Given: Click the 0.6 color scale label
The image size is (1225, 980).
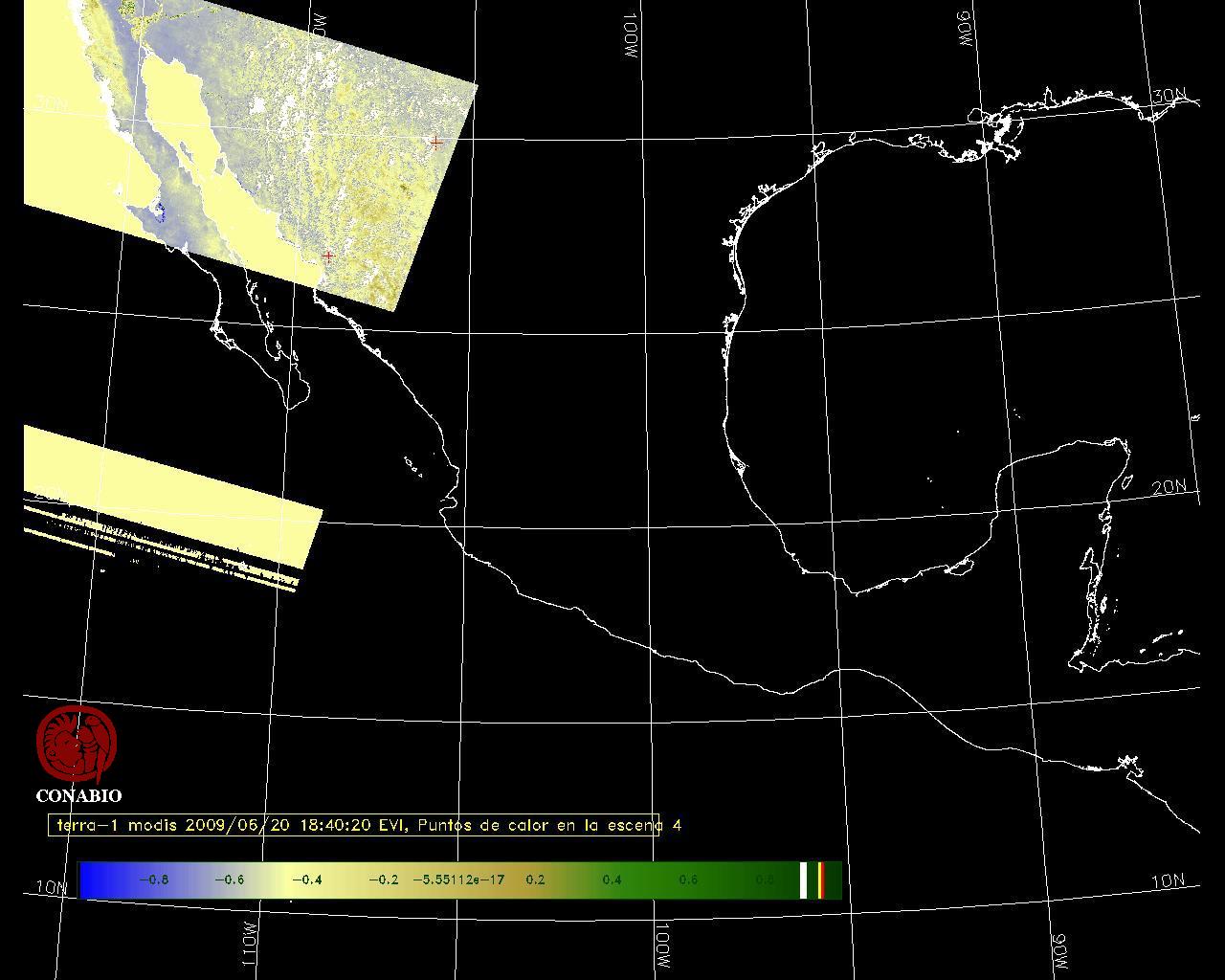Looking at the screenshot, I should (x=688, y=880).
